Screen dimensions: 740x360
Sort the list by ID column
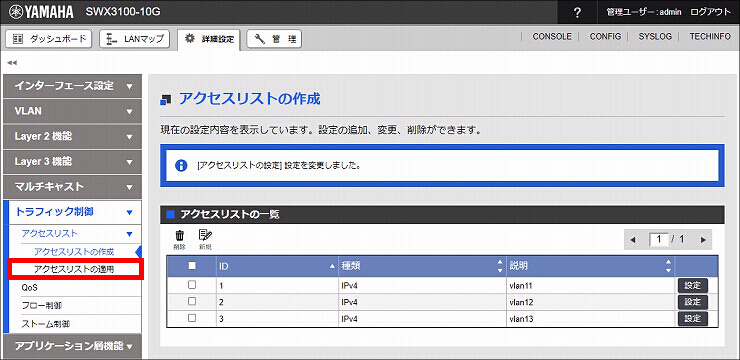[x=278, y=266]
